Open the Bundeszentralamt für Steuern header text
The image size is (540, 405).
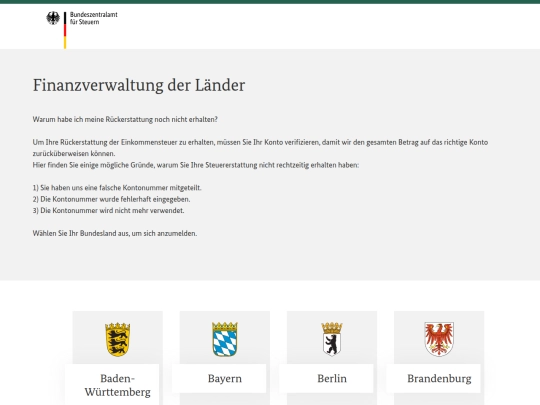point(93,18)
